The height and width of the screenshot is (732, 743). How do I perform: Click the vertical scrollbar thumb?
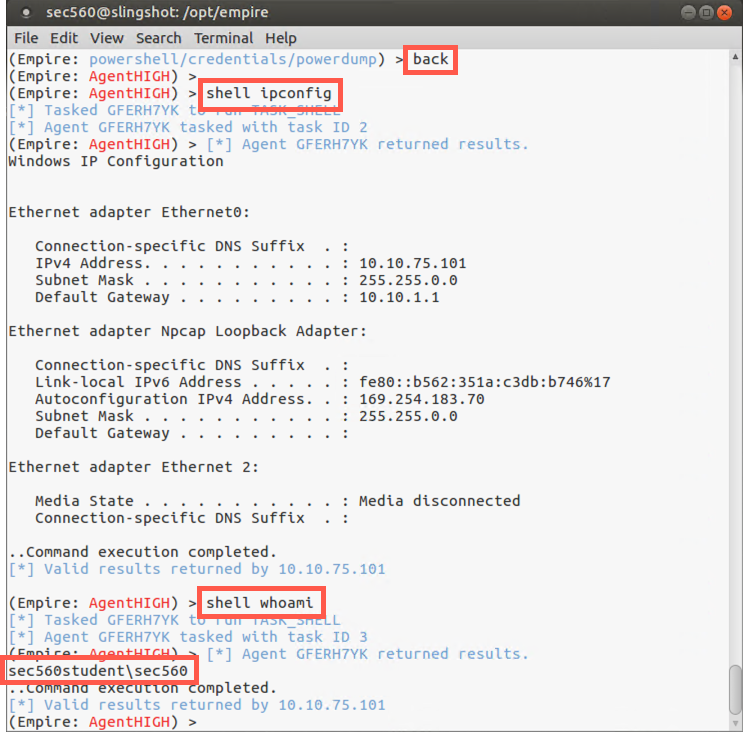(x=735, y=689)
